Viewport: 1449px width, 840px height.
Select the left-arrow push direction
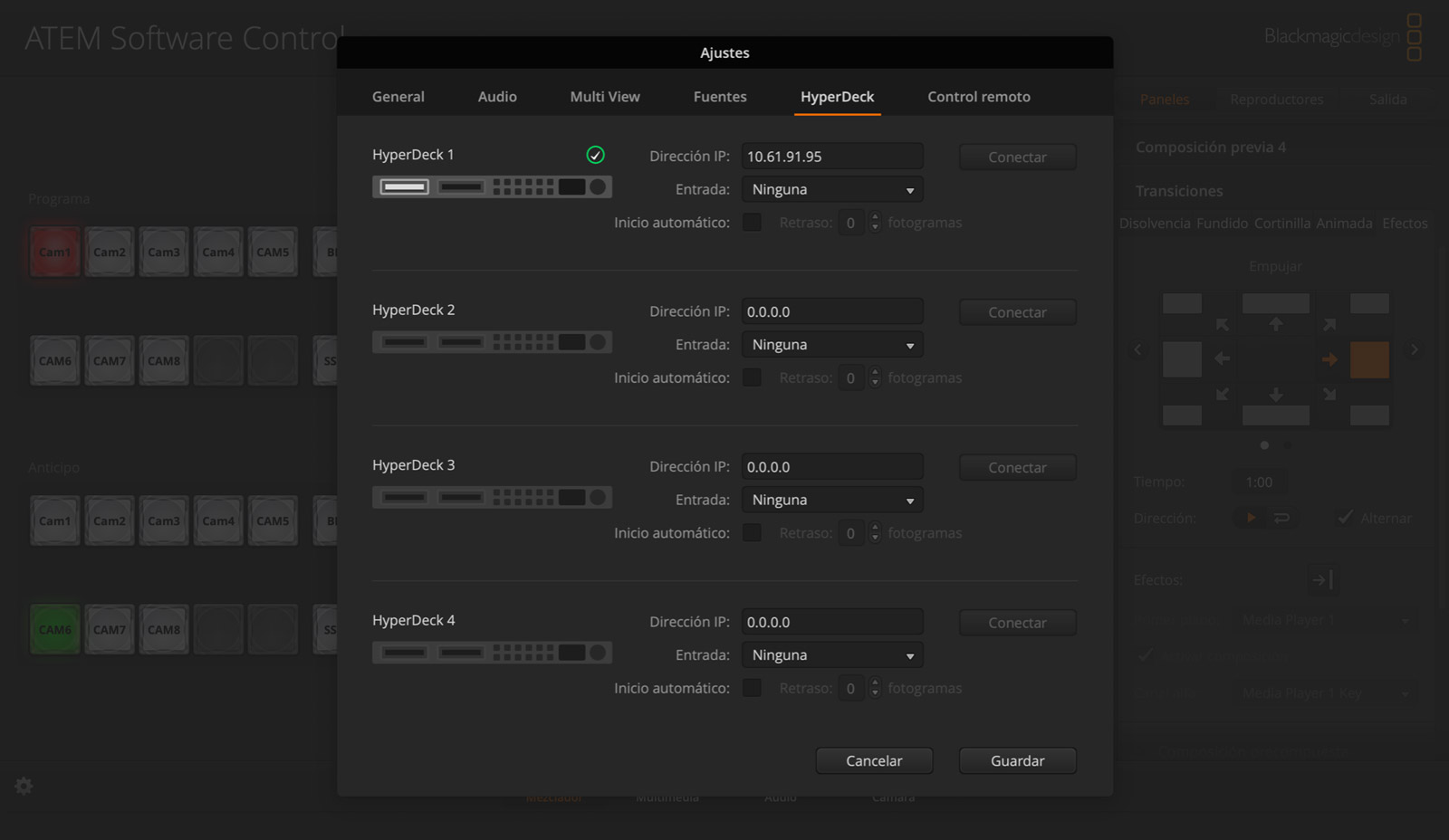pos(1222,359)
